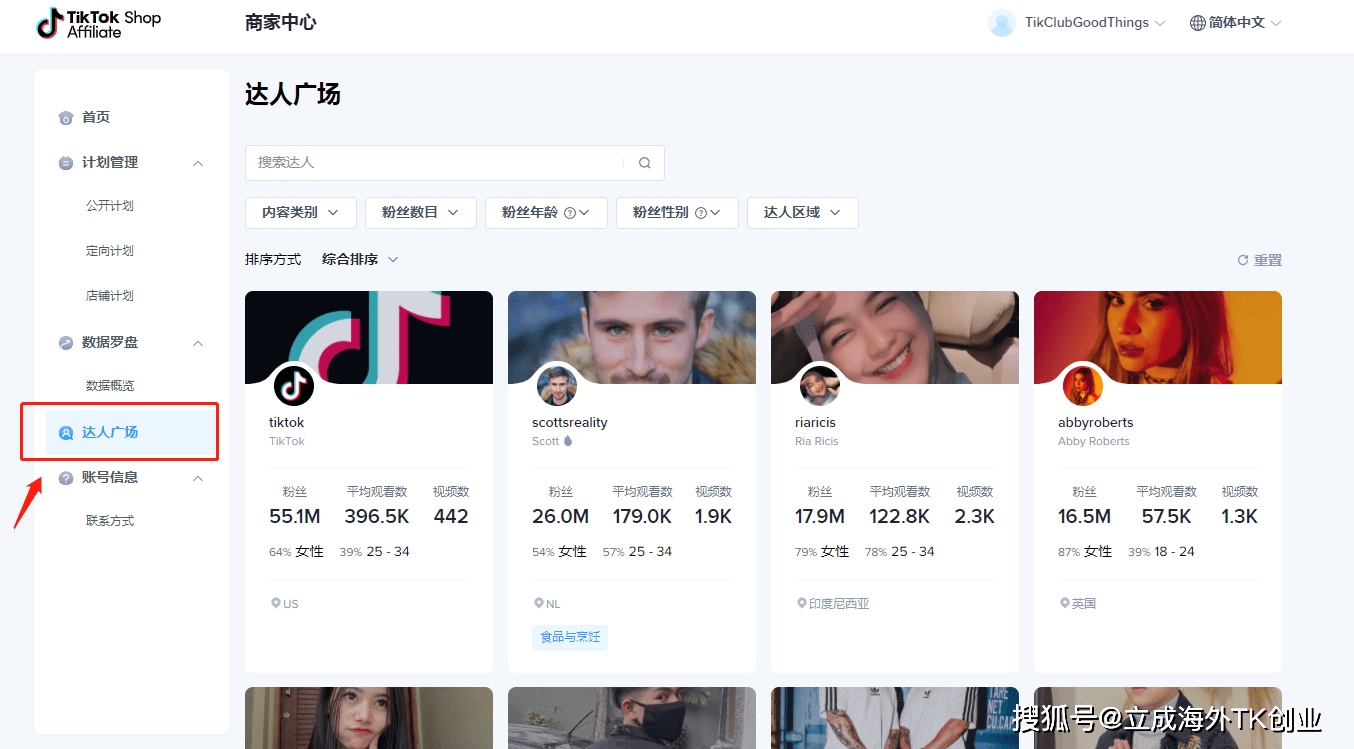Open the abbyroberts creator name link
The image size is (1354, 749).
(x=1096, y=423)
